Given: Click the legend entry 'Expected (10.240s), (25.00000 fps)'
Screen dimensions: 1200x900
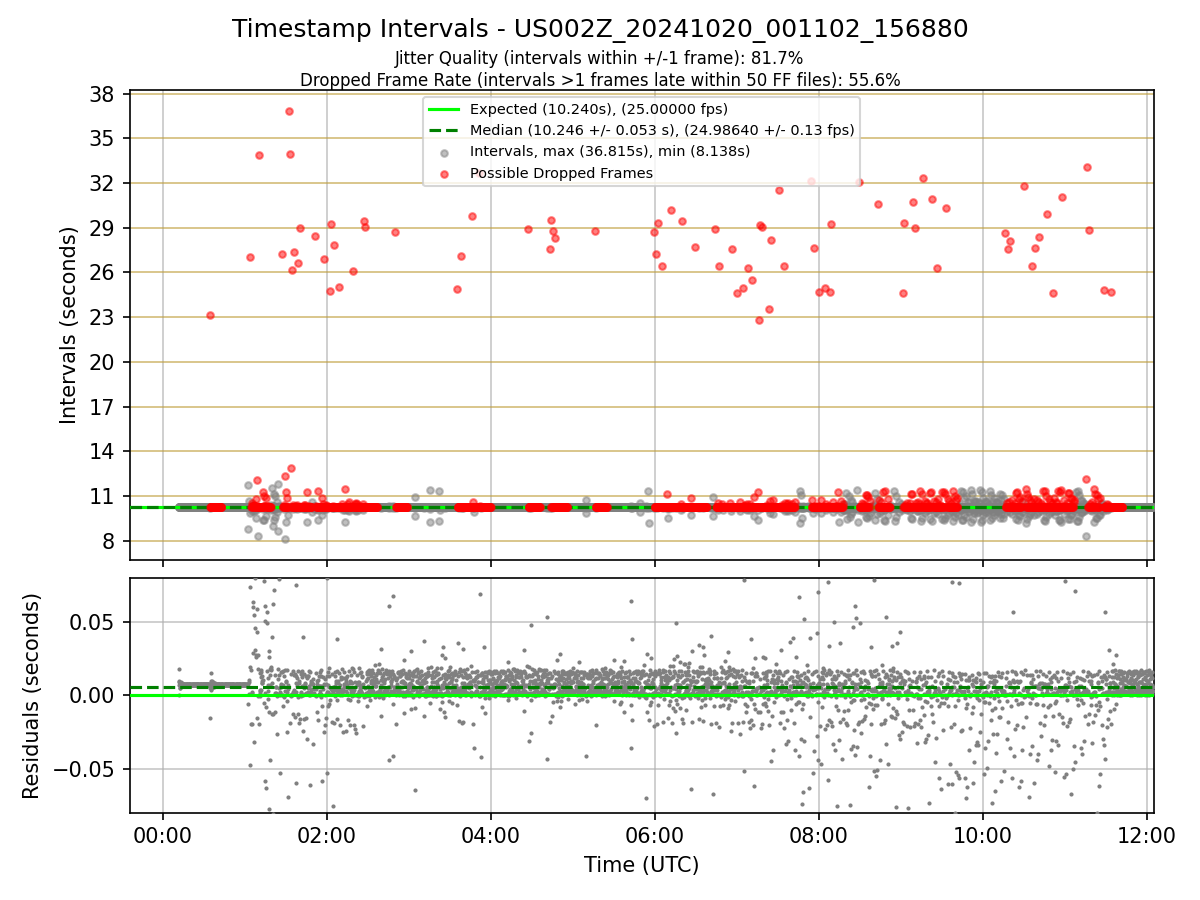Looking at the screenshot, I should click(599, 109).
